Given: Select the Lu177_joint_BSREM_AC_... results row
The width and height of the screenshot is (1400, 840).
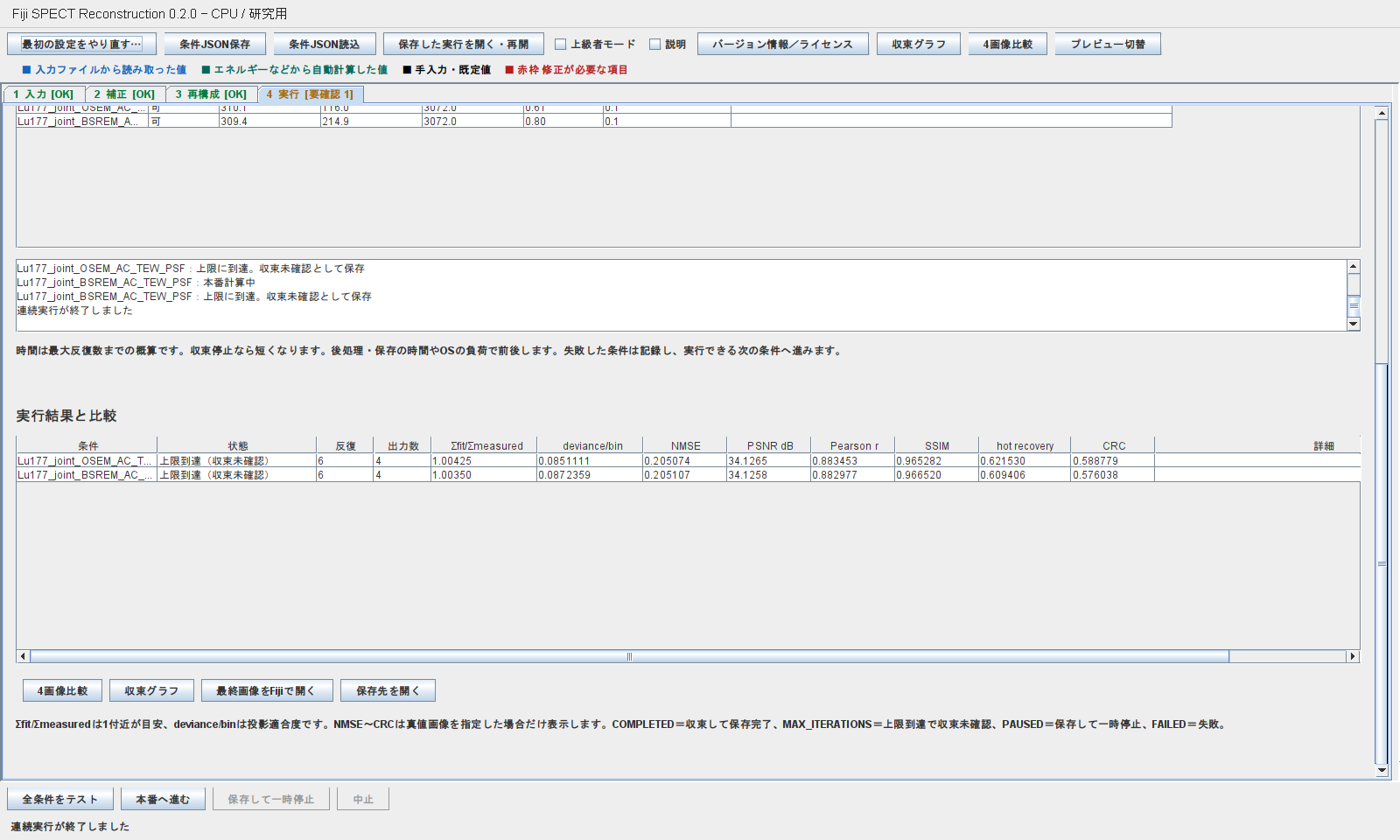Looking at the screenshot, I should pos(688,474).
